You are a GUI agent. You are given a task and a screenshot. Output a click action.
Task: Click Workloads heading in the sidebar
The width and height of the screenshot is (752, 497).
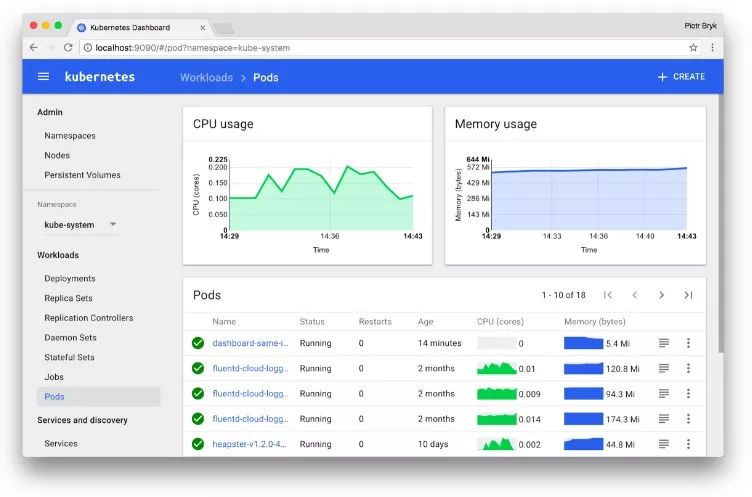click(58, 255)
